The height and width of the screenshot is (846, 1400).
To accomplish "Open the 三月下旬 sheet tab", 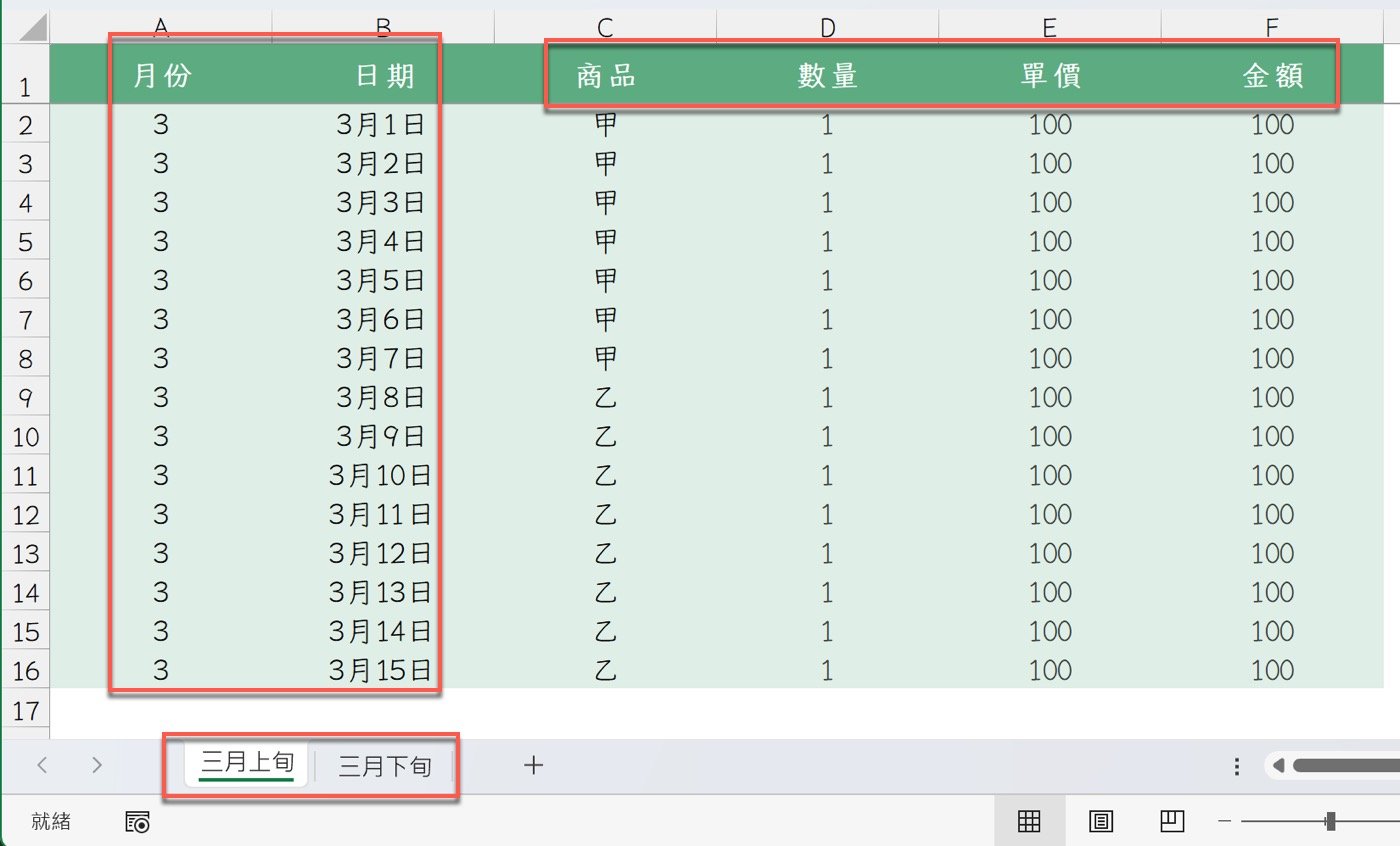I will pos(384,767).
